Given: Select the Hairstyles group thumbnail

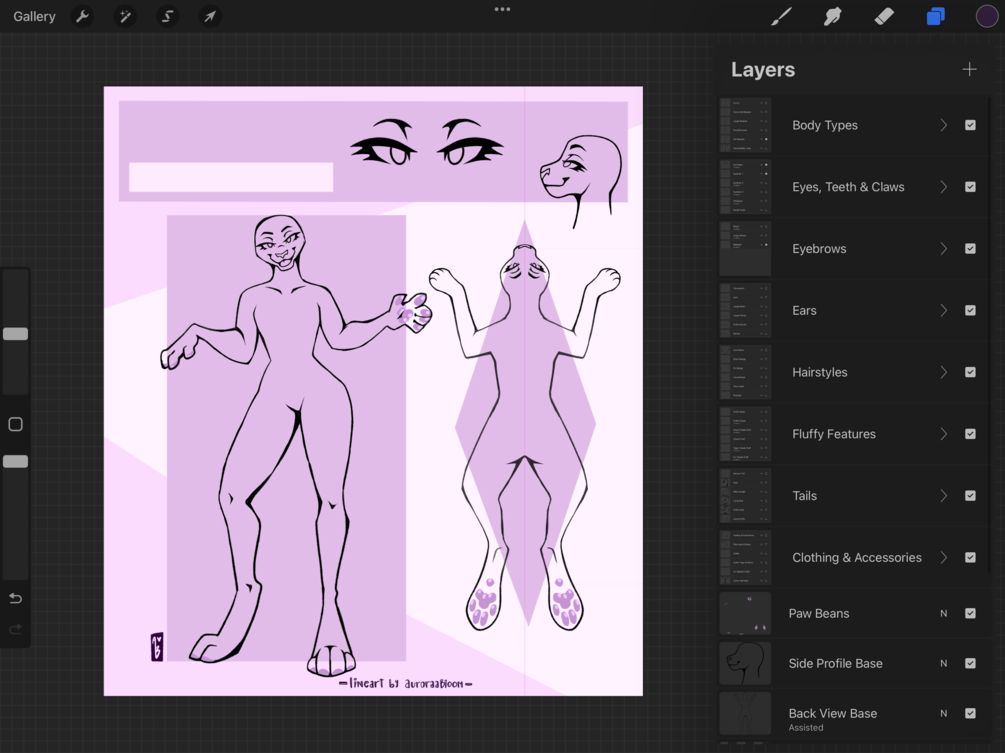Looking at the screenshot, I should pos(745,372).
